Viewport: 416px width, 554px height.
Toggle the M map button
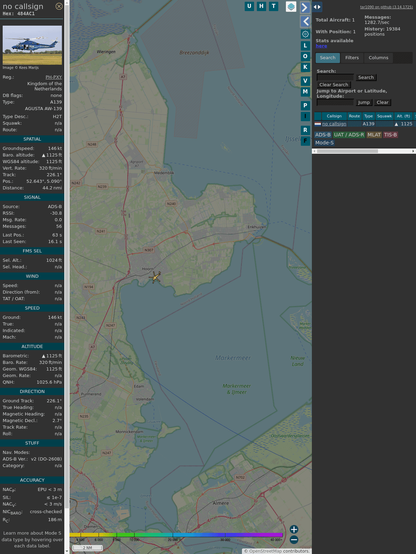coord(305,92)
